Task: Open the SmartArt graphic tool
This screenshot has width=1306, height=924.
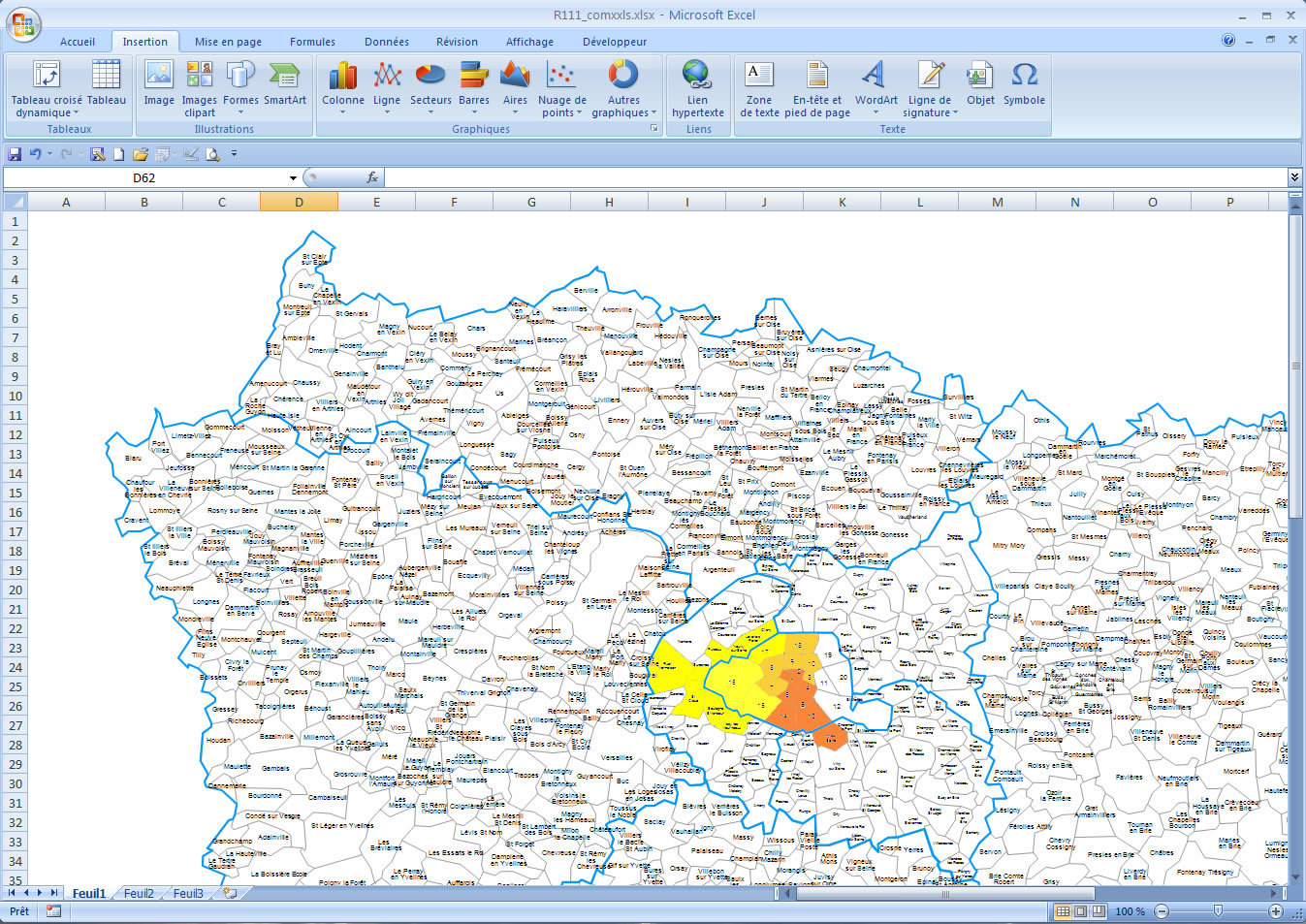Action: coord(284,76)
